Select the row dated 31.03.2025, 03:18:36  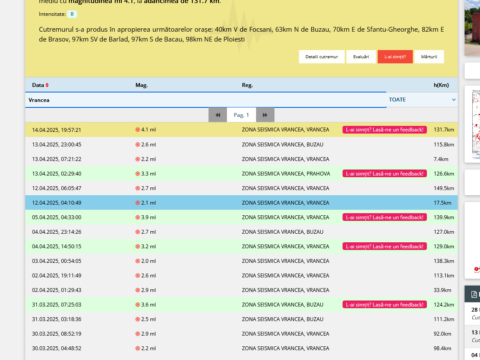pyautogui.click(x=241, y=319)
